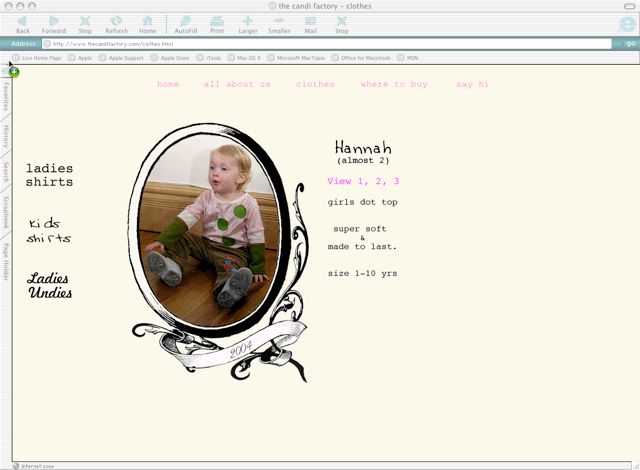View photo 1 of Hannah
640x470 pixels.
[x=361, y=181]
